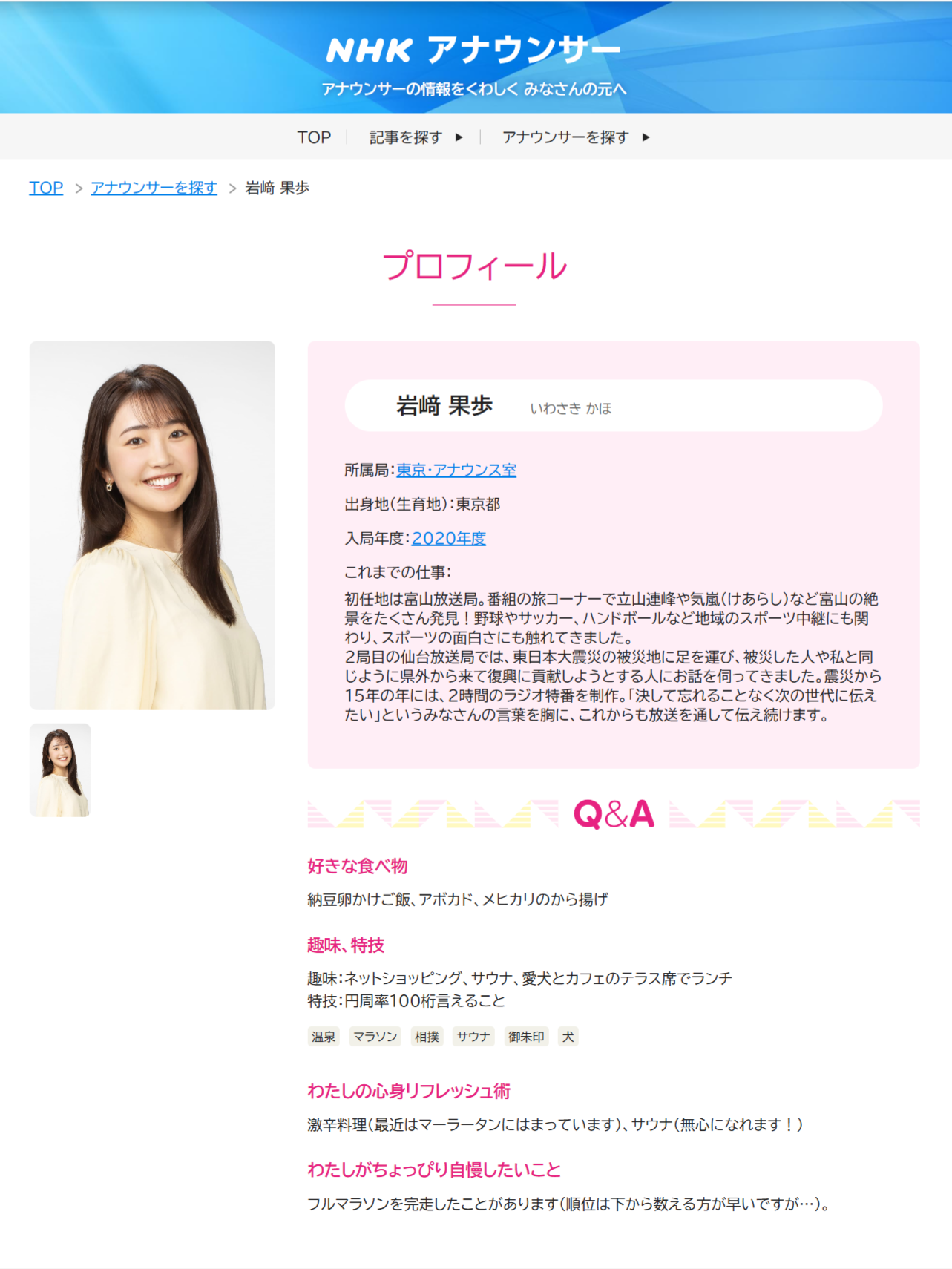Click the large profile photo
This screenshot has width=952, height=1269.
click(152, 525)
